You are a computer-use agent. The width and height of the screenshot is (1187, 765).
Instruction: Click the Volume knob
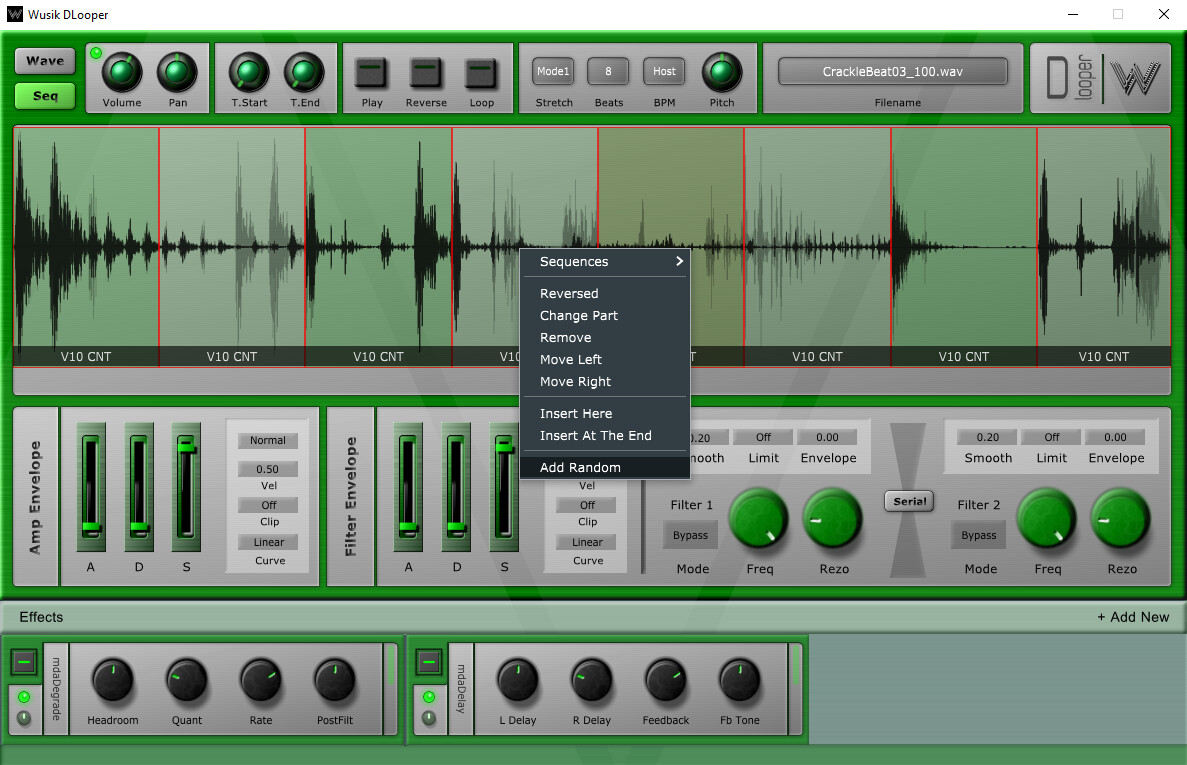click(122, 73)
